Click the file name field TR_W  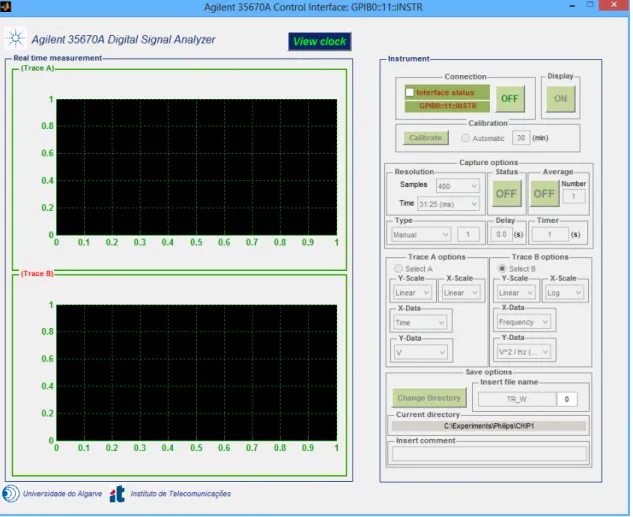[517, 399]
